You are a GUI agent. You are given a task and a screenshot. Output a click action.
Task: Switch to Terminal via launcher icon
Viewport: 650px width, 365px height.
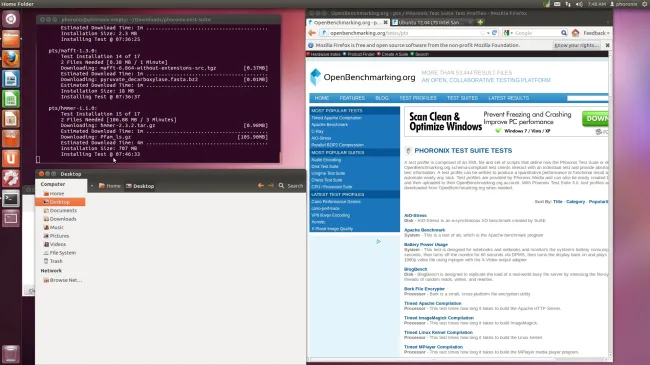[11, 198]
